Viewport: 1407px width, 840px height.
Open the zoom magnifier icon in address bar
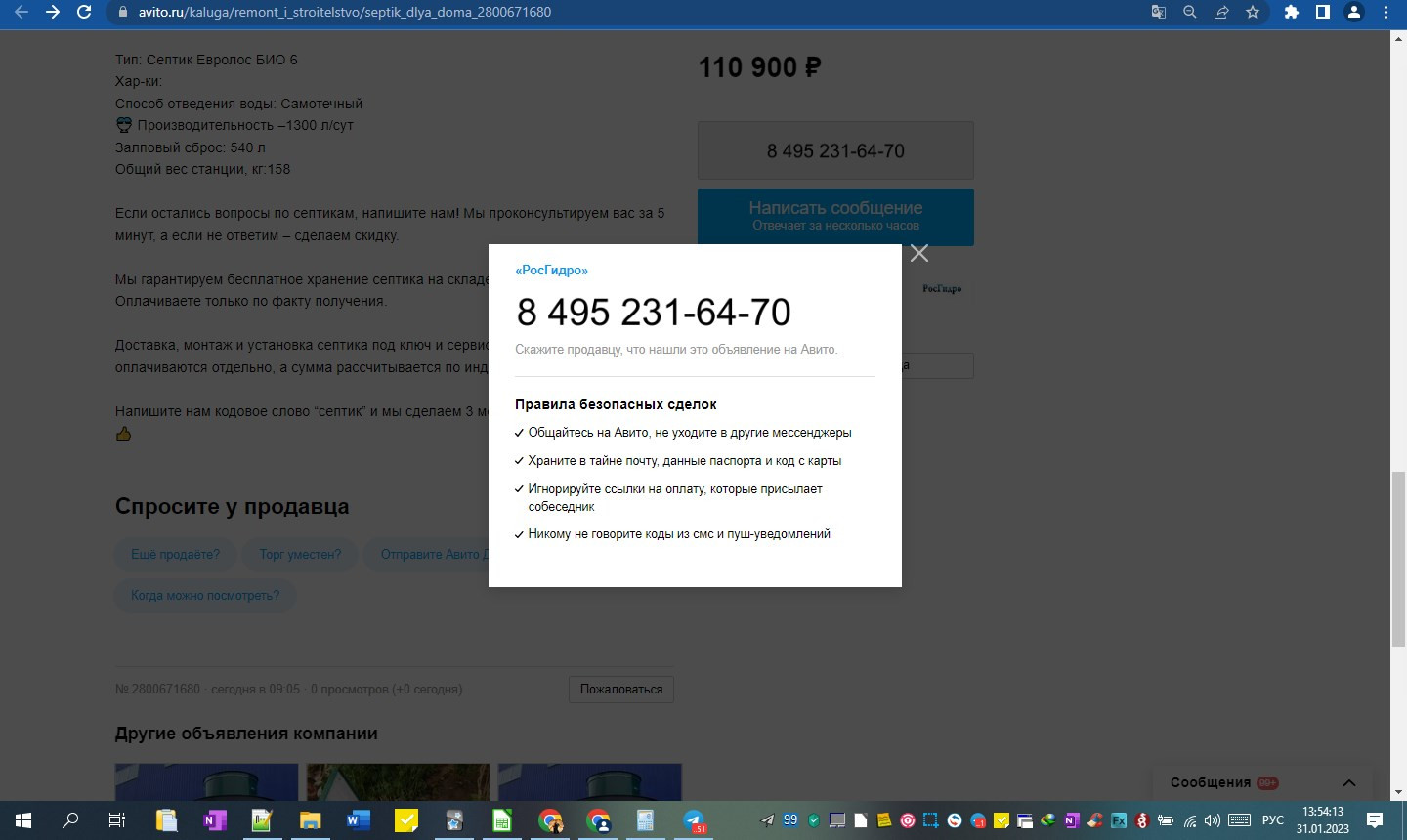[x=1190, y=12]
